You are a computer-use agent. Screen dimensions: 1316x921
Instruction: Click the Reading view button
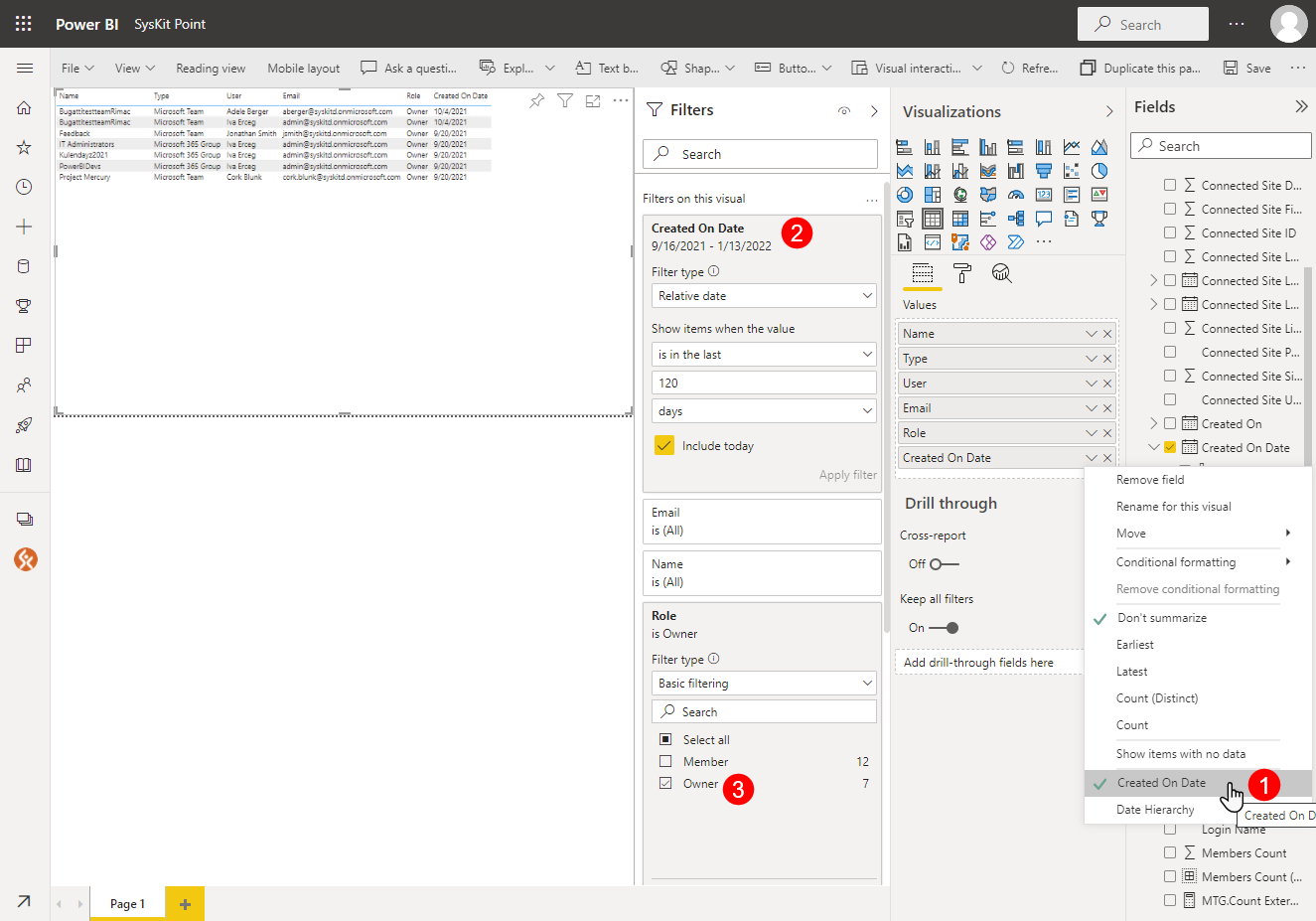211,68
